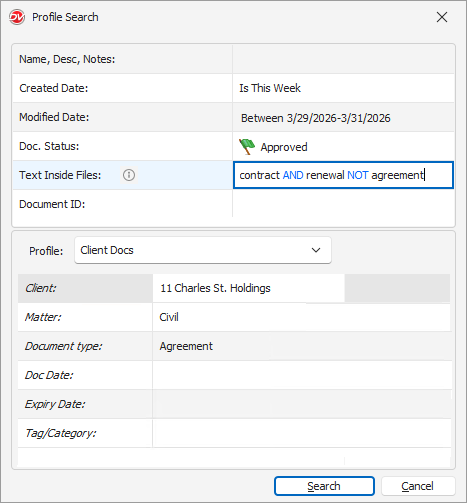Click the Matter: row label
The height and width of the screenshot is (503, 467).
[x=43, y=317]
